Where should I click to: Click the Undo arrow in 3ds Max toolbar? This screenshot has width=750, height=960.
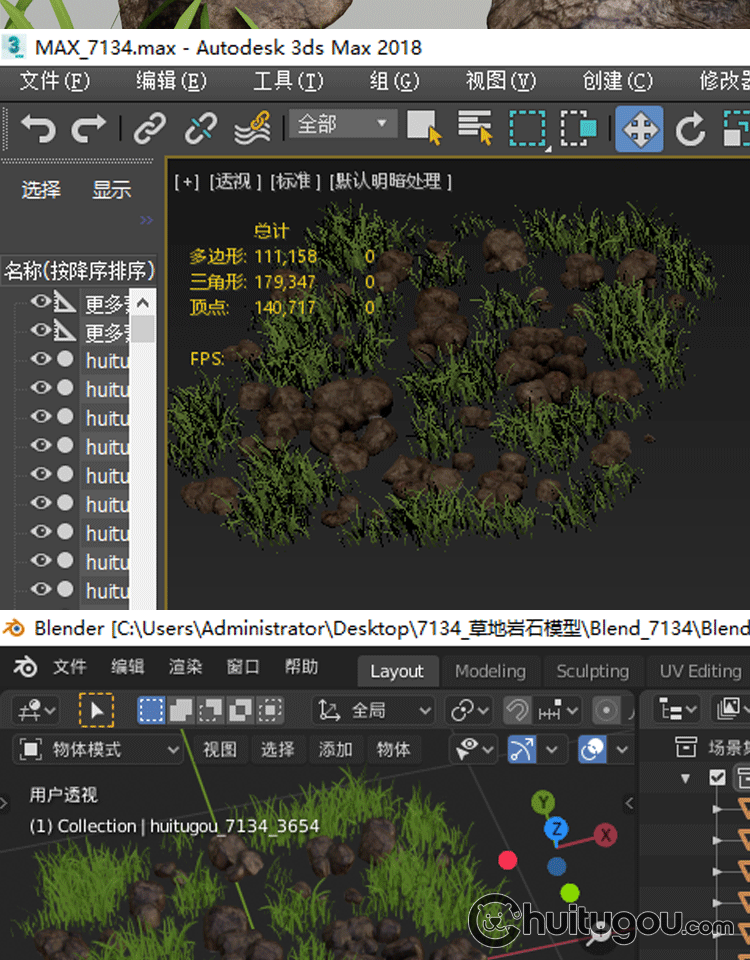[38, 128]
